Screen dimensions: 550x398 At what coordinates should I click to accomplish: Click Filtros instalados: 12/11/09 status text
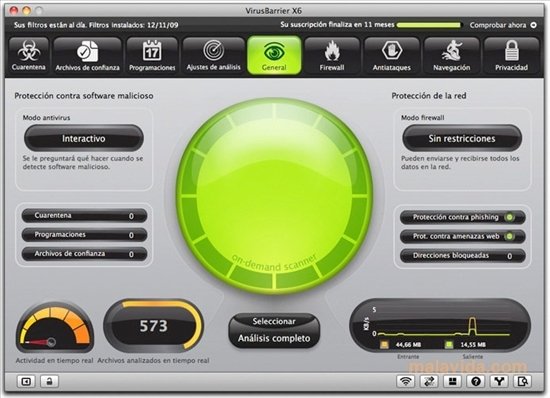coord(134,25)
